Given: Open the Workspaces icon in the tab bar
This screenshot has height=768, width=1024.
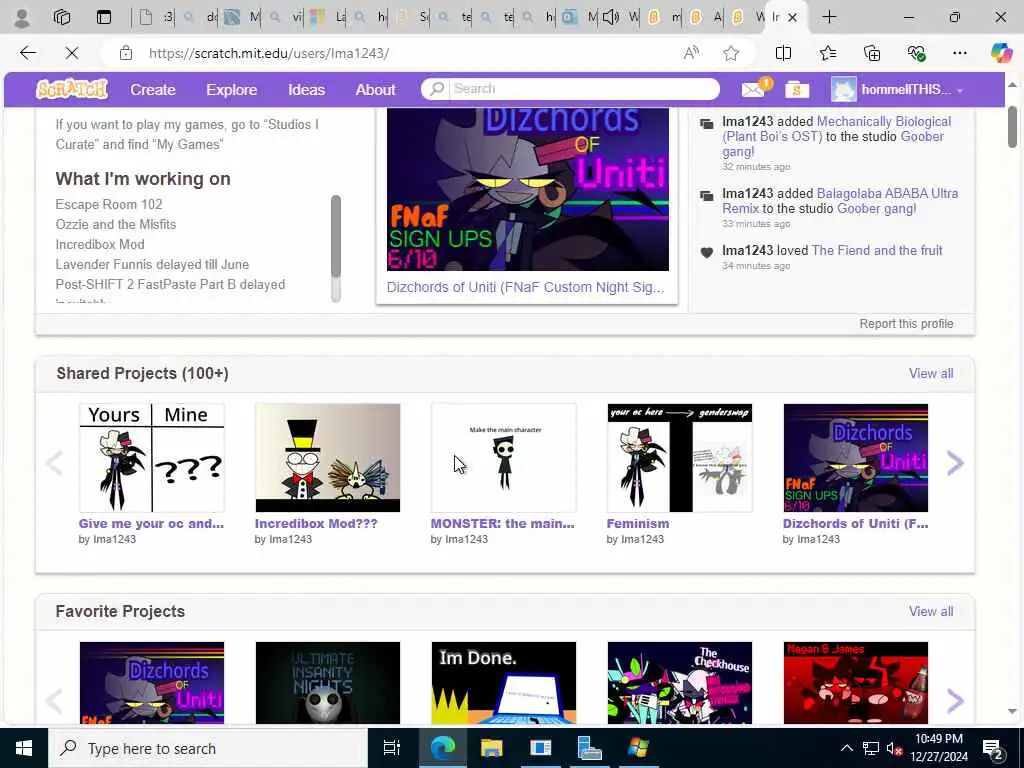Looking at the screenshot, I should point(62,18).
